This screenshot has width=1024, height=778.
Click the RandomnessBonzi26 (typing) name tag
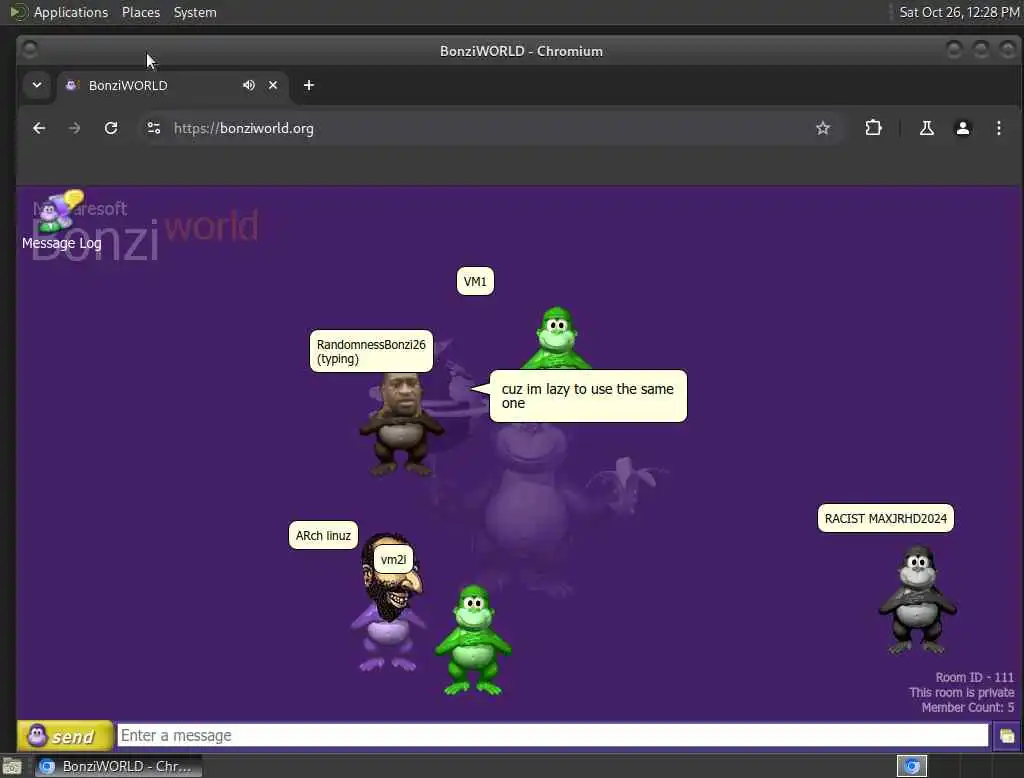[x=371, y=351]
